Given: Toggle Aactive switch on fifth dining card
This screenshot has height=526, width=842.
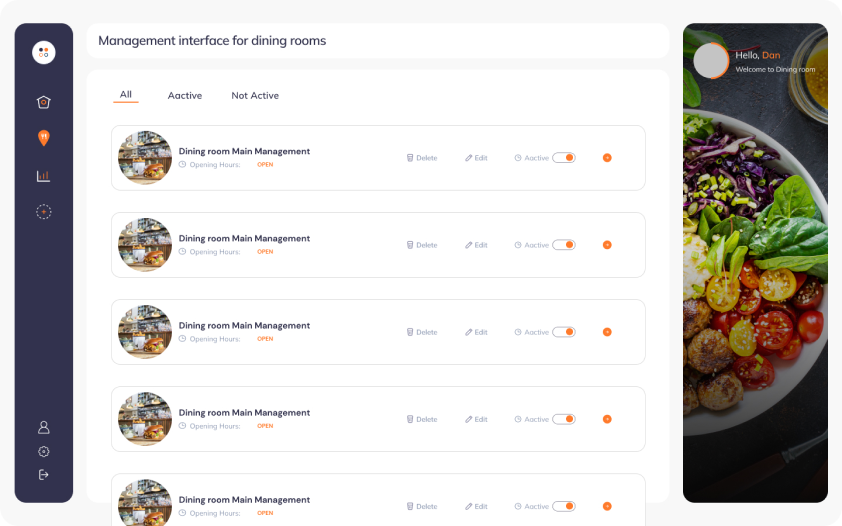Looking at the screenshot, I should pyautogui.click(x=564, y=506).
